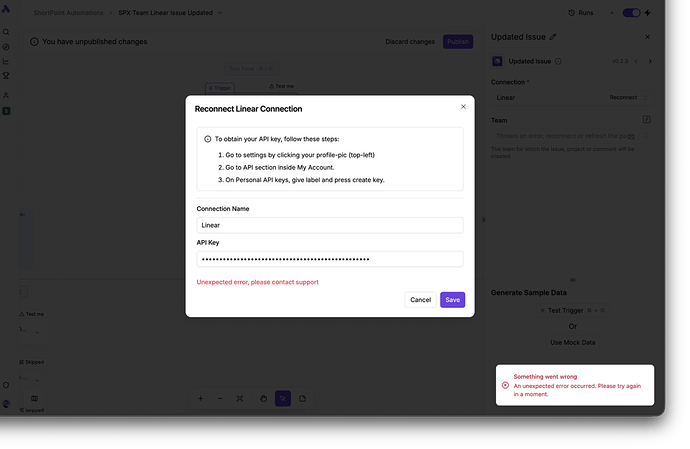Click the info icon in unpublished changes banner
Screen dimensions: 690x449
tap(34, 42)
